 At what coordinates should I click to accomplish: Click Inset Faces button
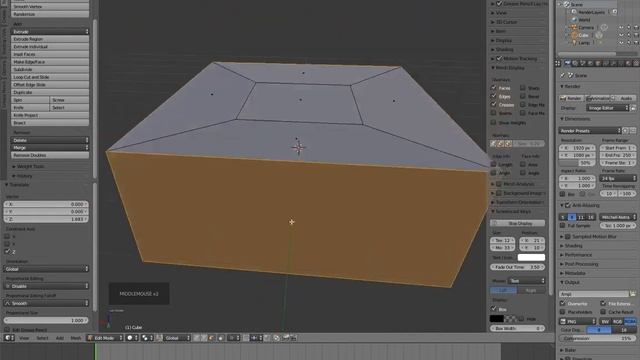[x=50, y=54]
